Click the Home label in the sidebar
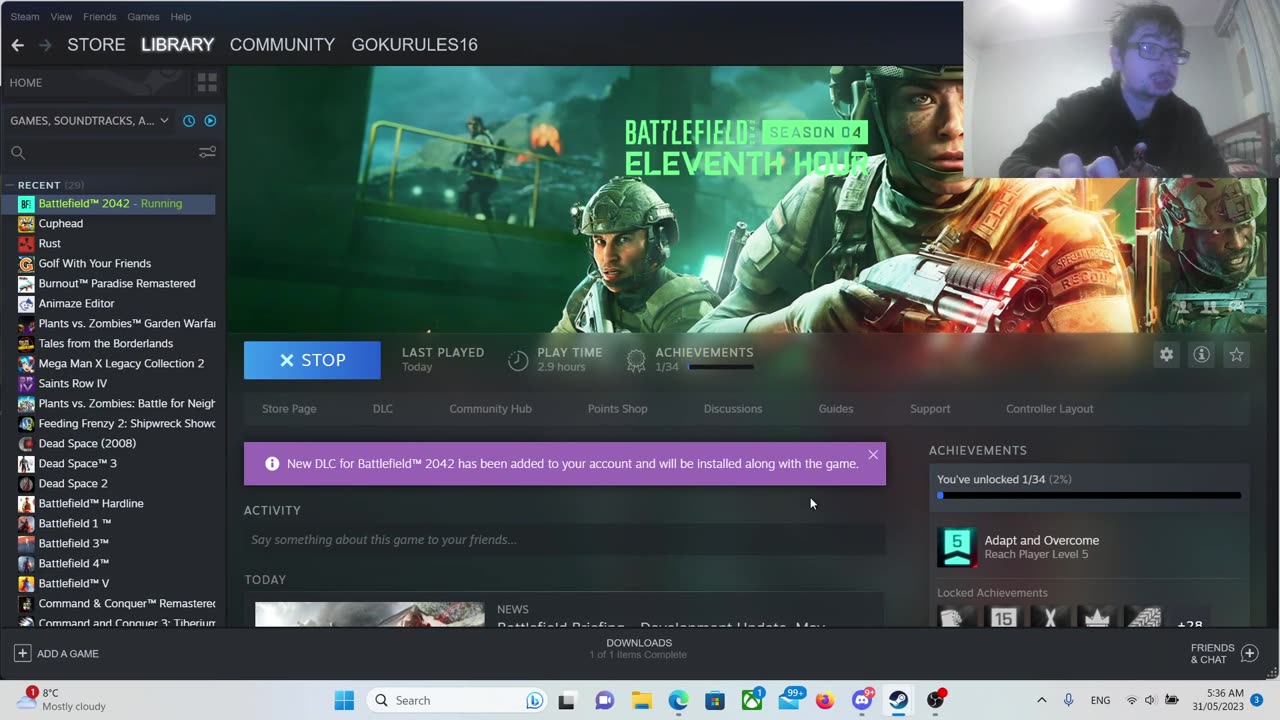The image size is (1280, 720). coord(26,83)
